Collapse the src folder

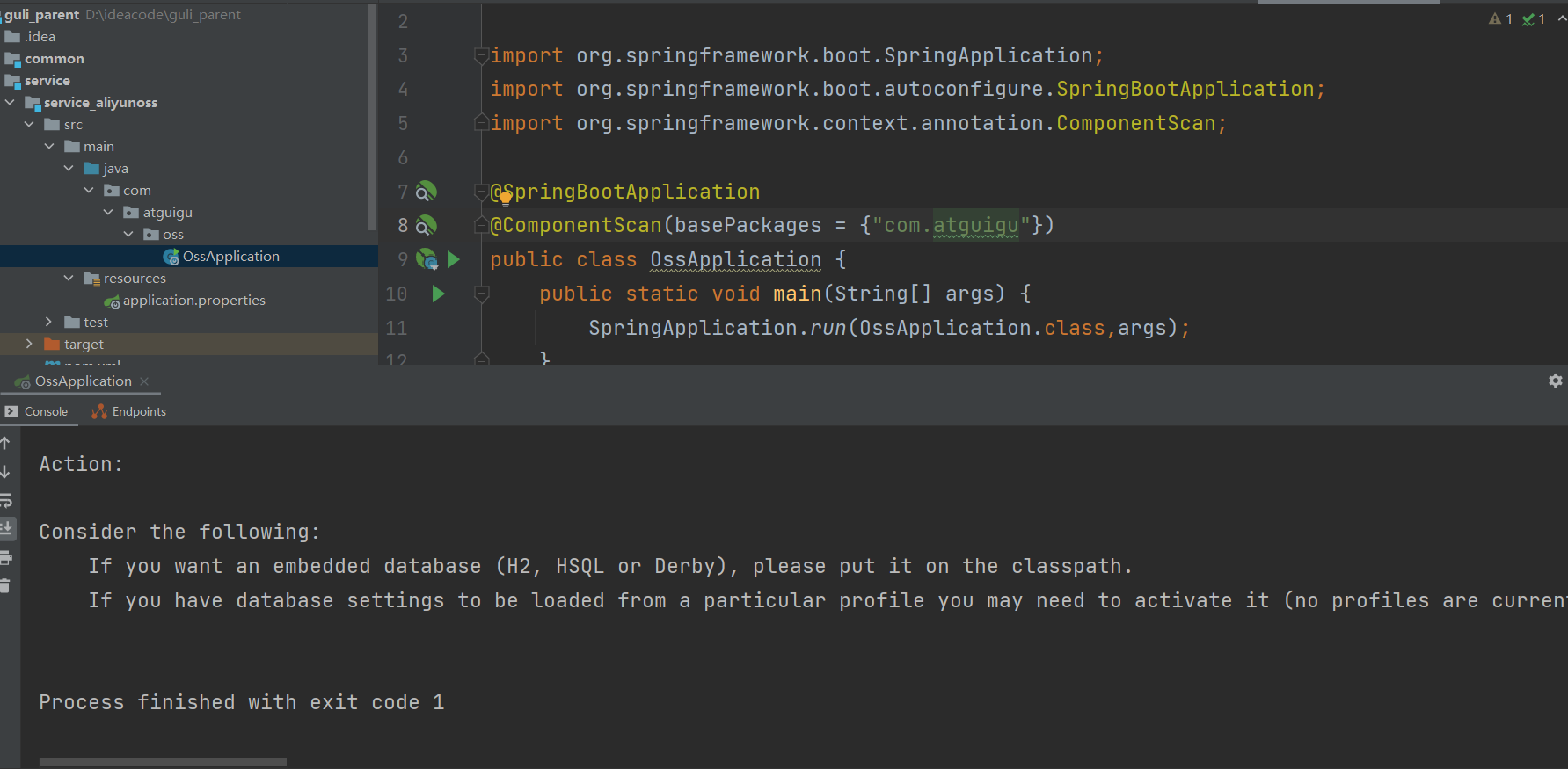pos(29,124)
